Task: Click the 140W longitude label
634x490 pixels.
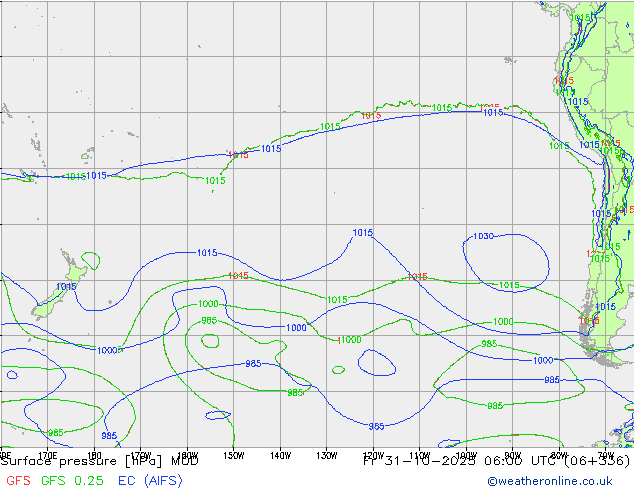Action: point(280,456)
